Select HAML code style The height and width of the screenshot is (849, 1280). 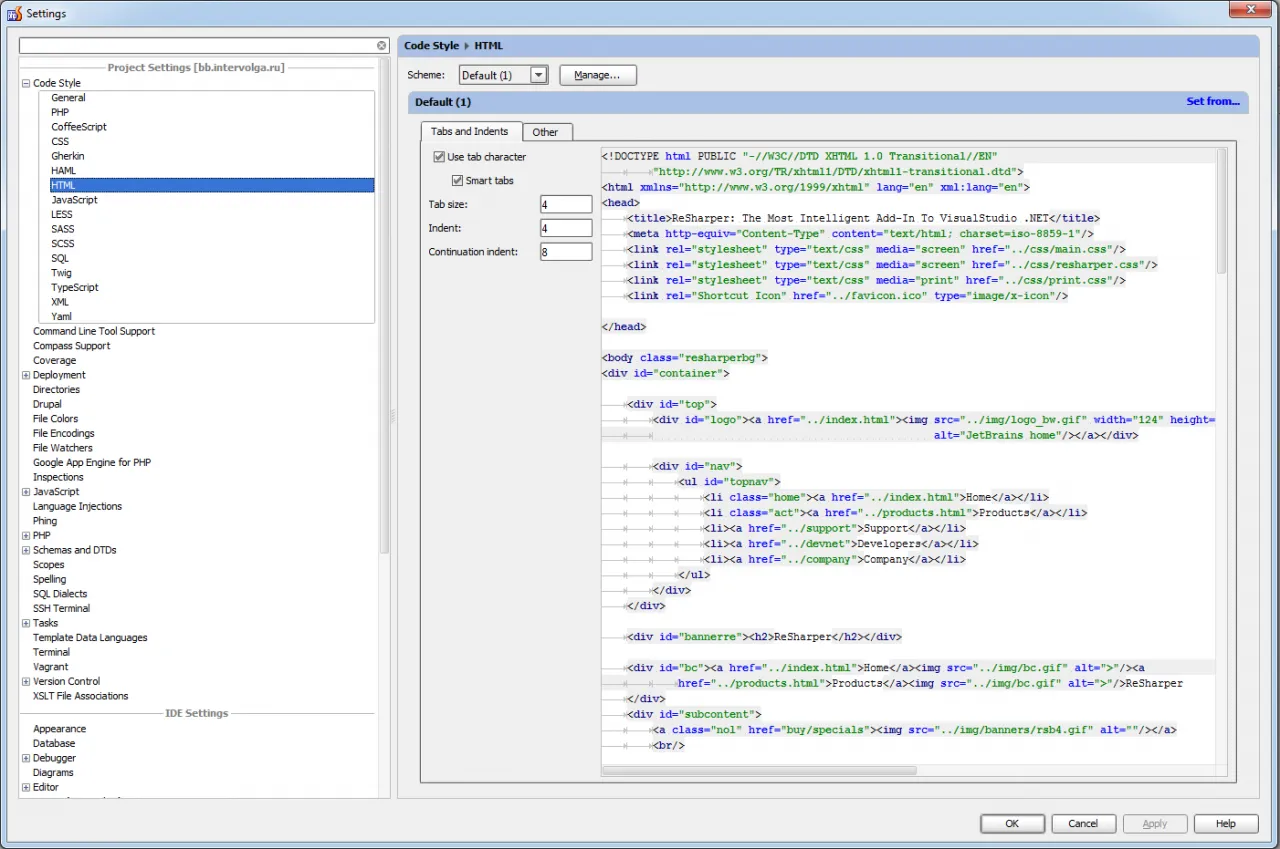pos(63,171)
